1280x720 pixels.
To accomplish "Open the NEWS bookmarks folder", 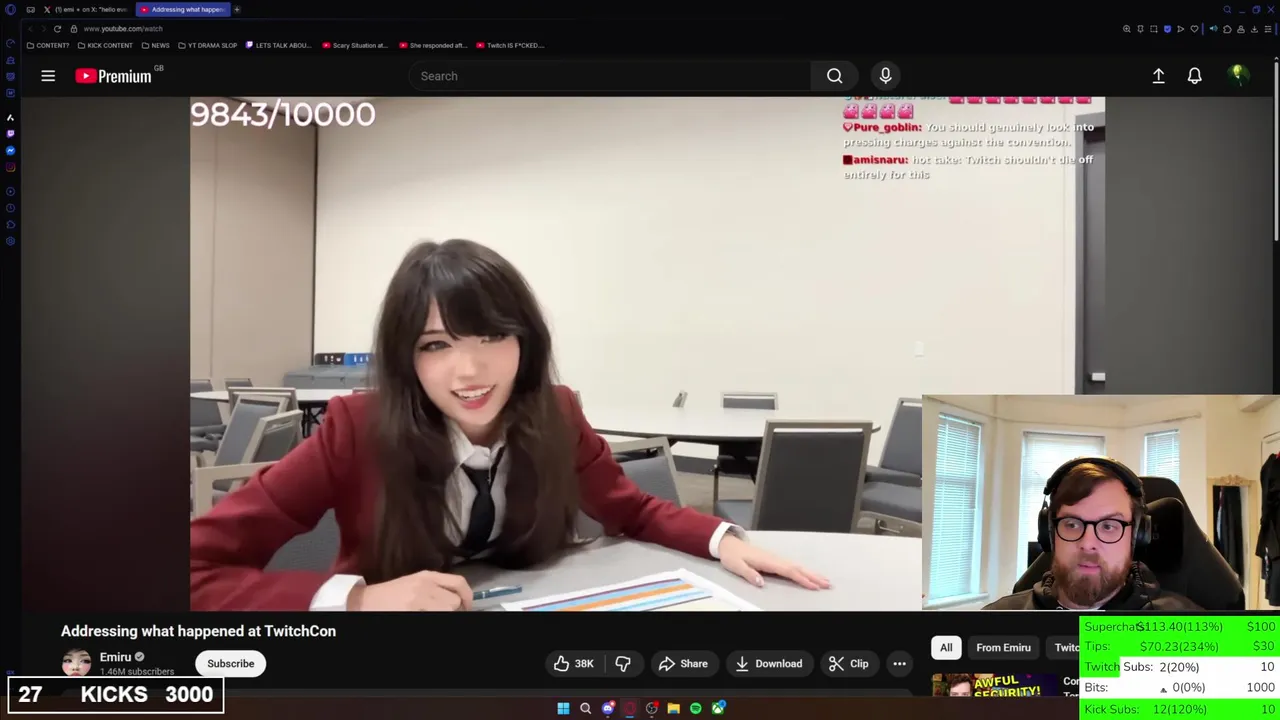I will (155, 45).
